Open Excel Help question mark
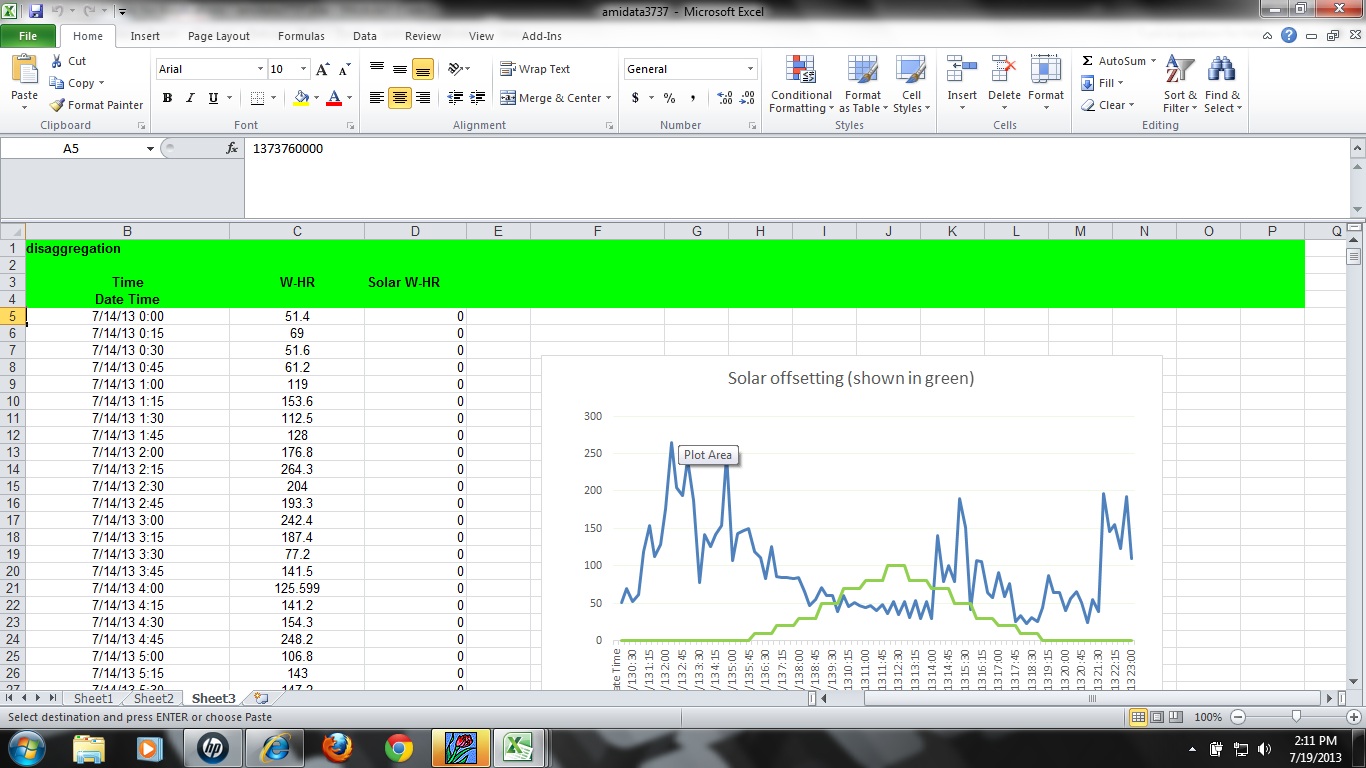The height and width of the screenshot is (768, 1366). click(x=1289, y=35)
